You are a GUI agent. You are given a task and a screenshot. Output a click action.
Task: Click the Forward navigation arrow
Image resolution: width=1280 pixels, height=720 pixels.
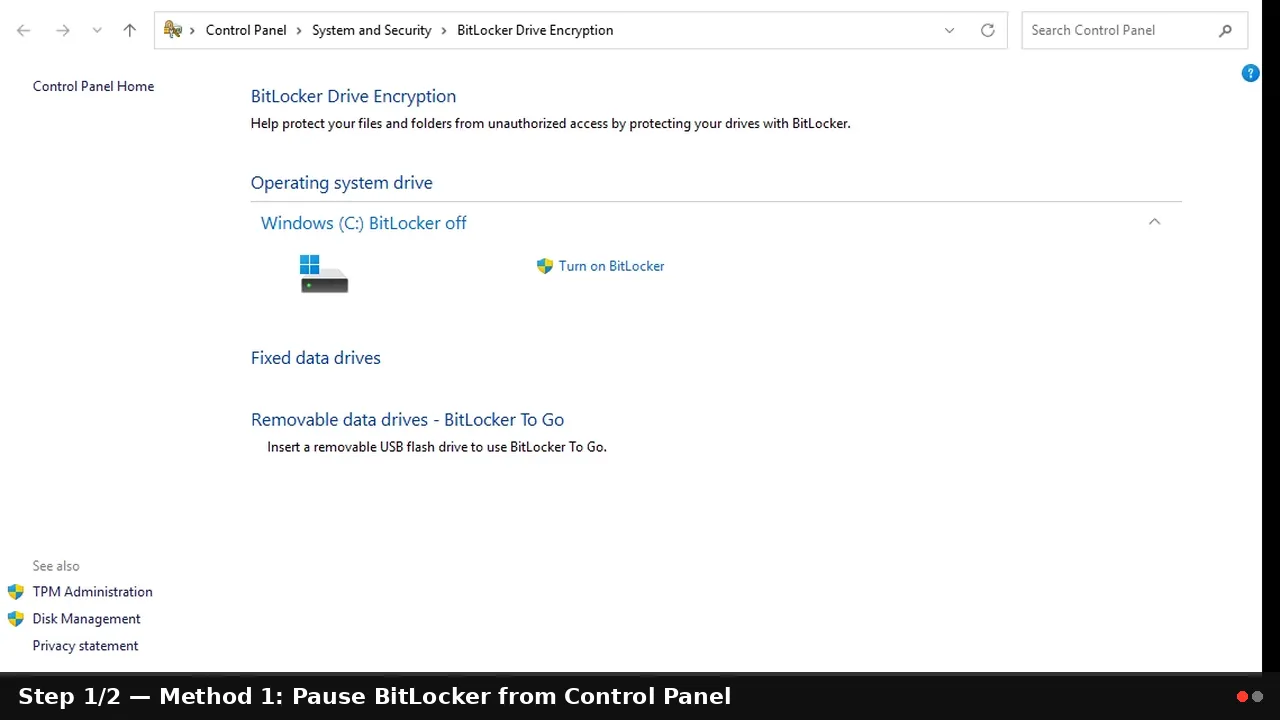(x=63, y=30)
